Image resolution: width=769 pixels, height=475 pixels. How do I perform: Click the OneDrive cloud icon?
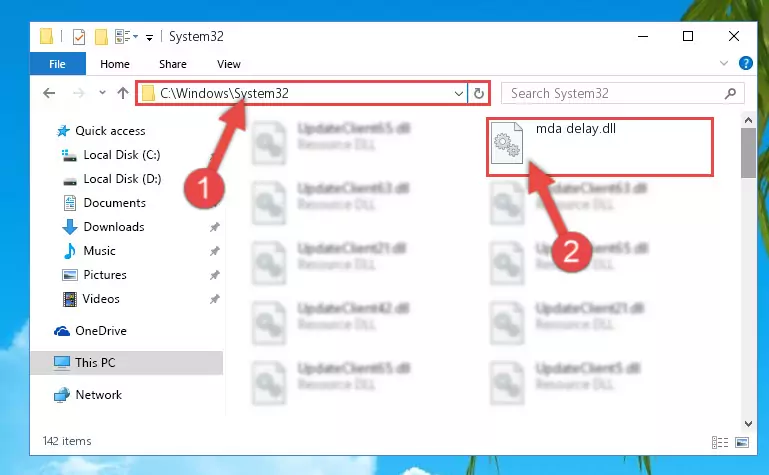(x=62, y=331)
